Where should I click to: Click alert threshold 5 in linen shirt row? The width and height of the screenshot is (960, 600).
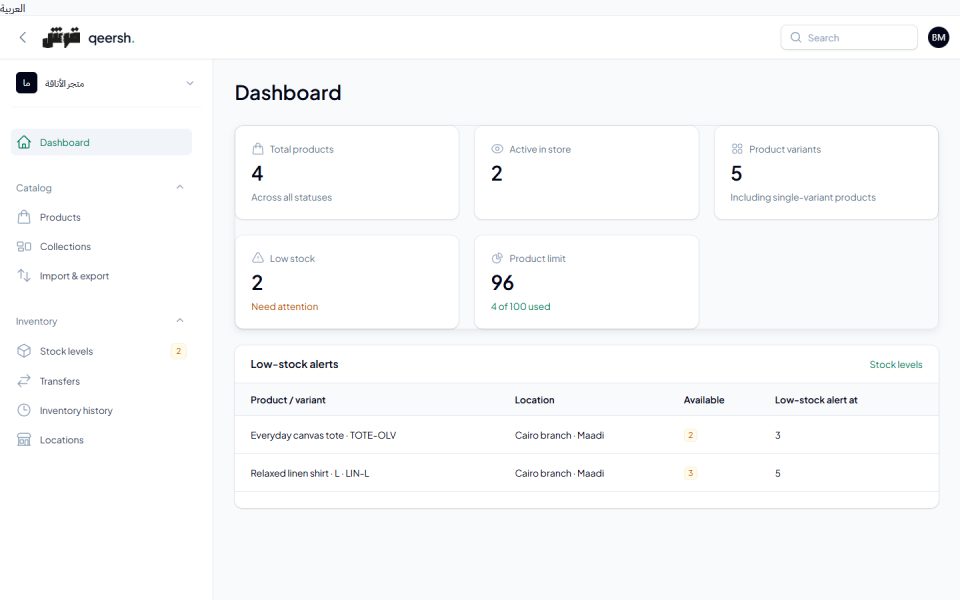[x=778, y=473]
